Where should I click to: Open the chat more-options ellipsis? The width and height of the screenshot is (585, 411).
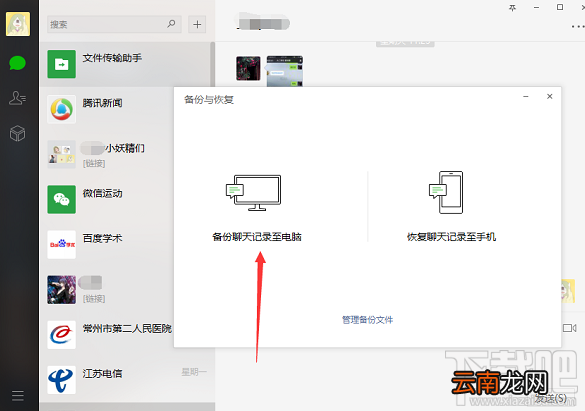578,26
